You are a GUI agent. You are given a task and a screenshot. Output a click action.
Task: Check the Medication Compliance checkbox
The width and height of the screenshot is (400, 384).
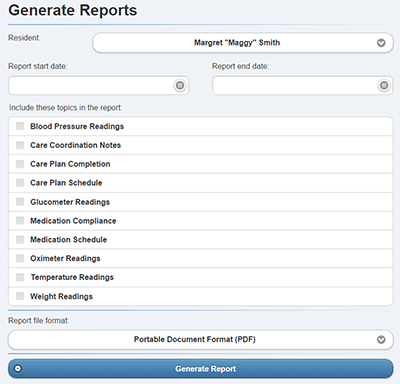pyautogui.click(x=20, y=220)
